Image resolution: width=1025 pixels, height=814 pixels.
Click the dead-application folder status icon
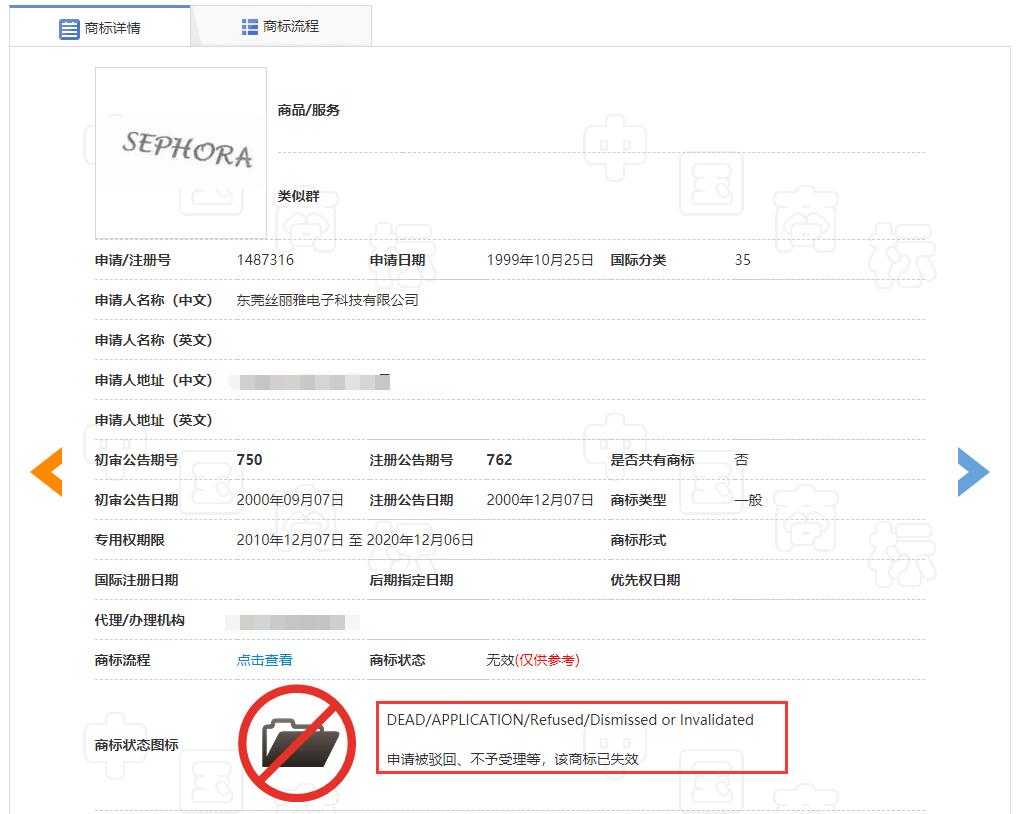[x=297, y=743]
